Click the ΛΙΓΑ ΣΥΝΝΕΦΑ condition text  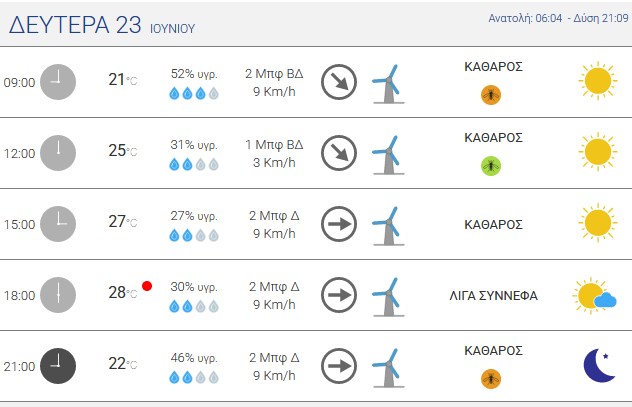493,296
